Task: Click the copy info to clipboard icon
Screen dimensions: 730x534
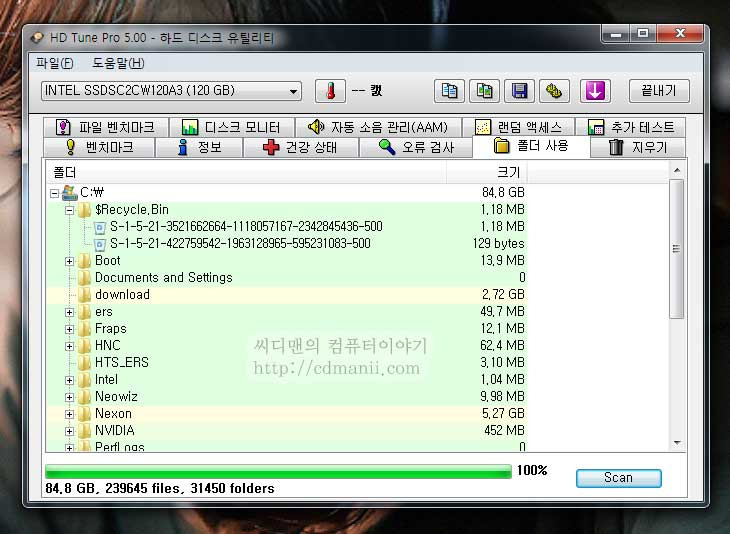Action: click(x=449, y=91)
